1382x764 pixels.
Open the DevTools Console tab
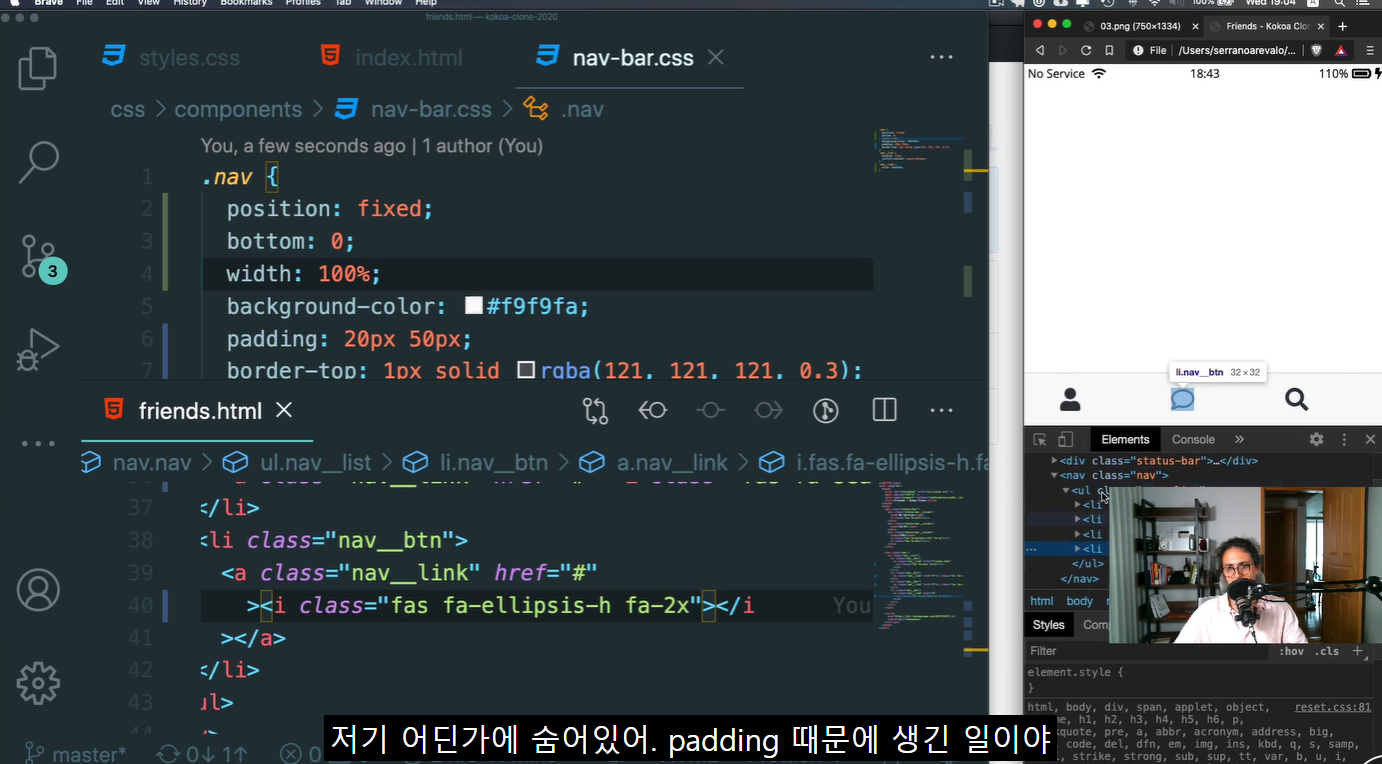1193,439
